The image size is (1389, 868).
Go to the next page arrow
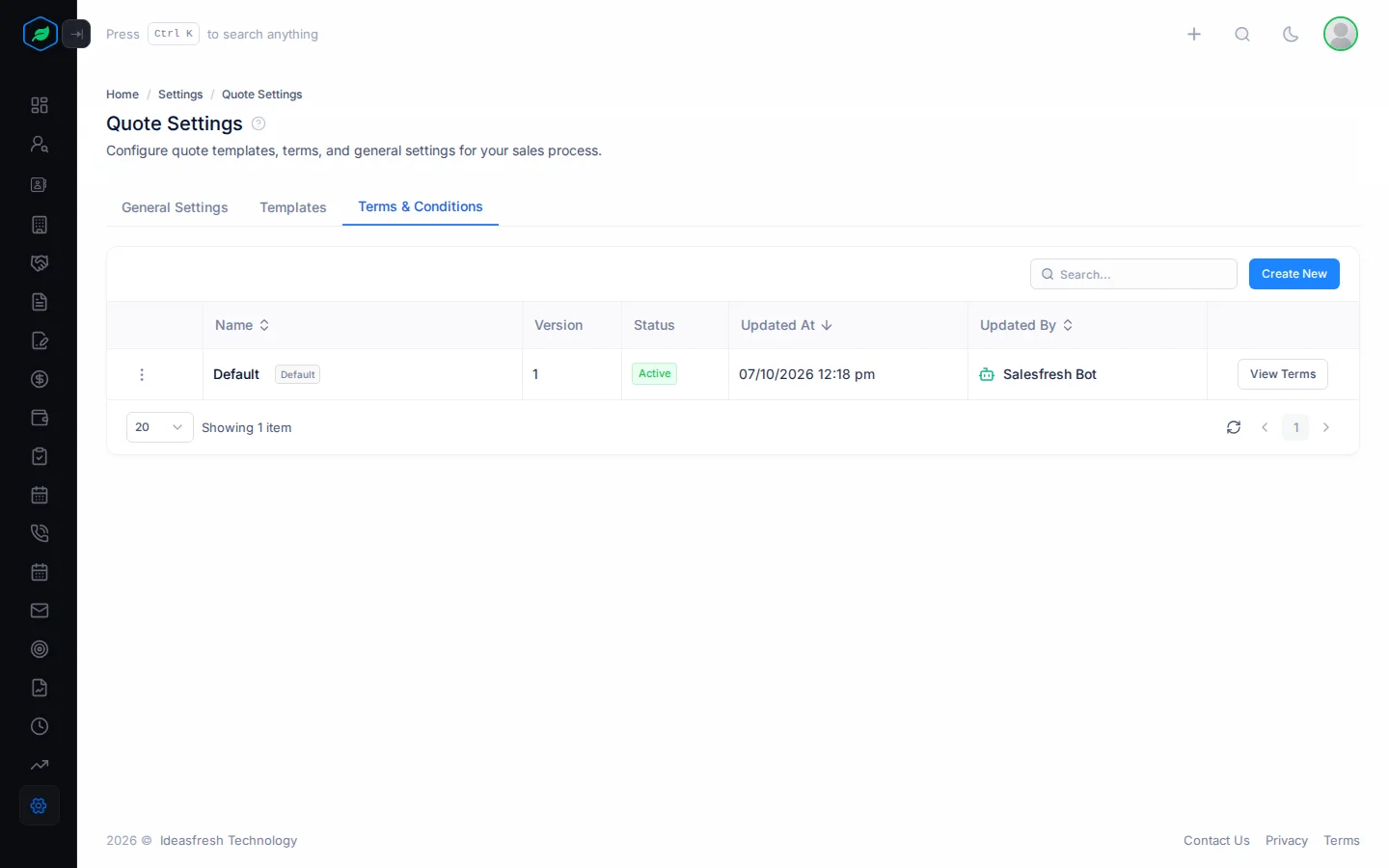pyautogui.click(x=1326, y=427)
